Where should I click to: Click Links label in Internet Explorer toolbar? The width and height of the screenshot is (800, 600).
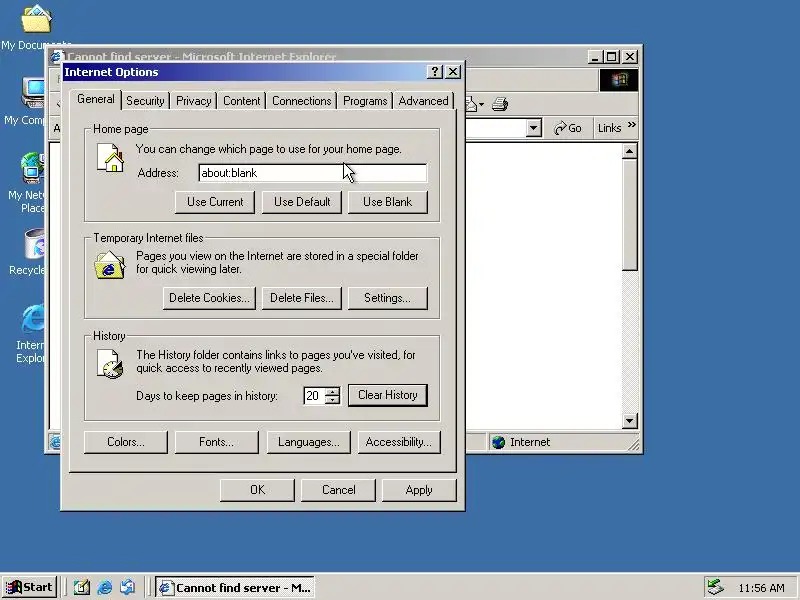point(609,128)
